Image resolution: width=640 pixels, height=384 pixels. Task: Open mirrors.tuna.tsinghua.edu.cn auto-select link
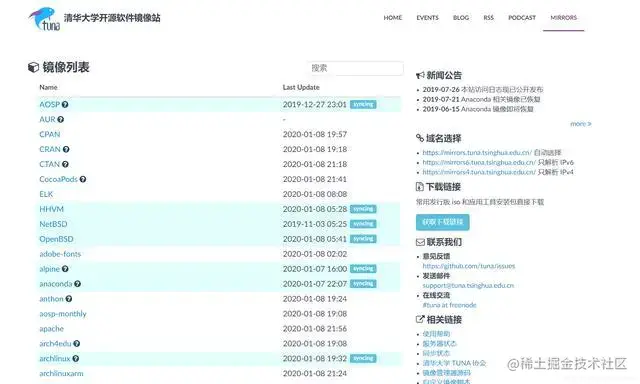click(477, 153)
